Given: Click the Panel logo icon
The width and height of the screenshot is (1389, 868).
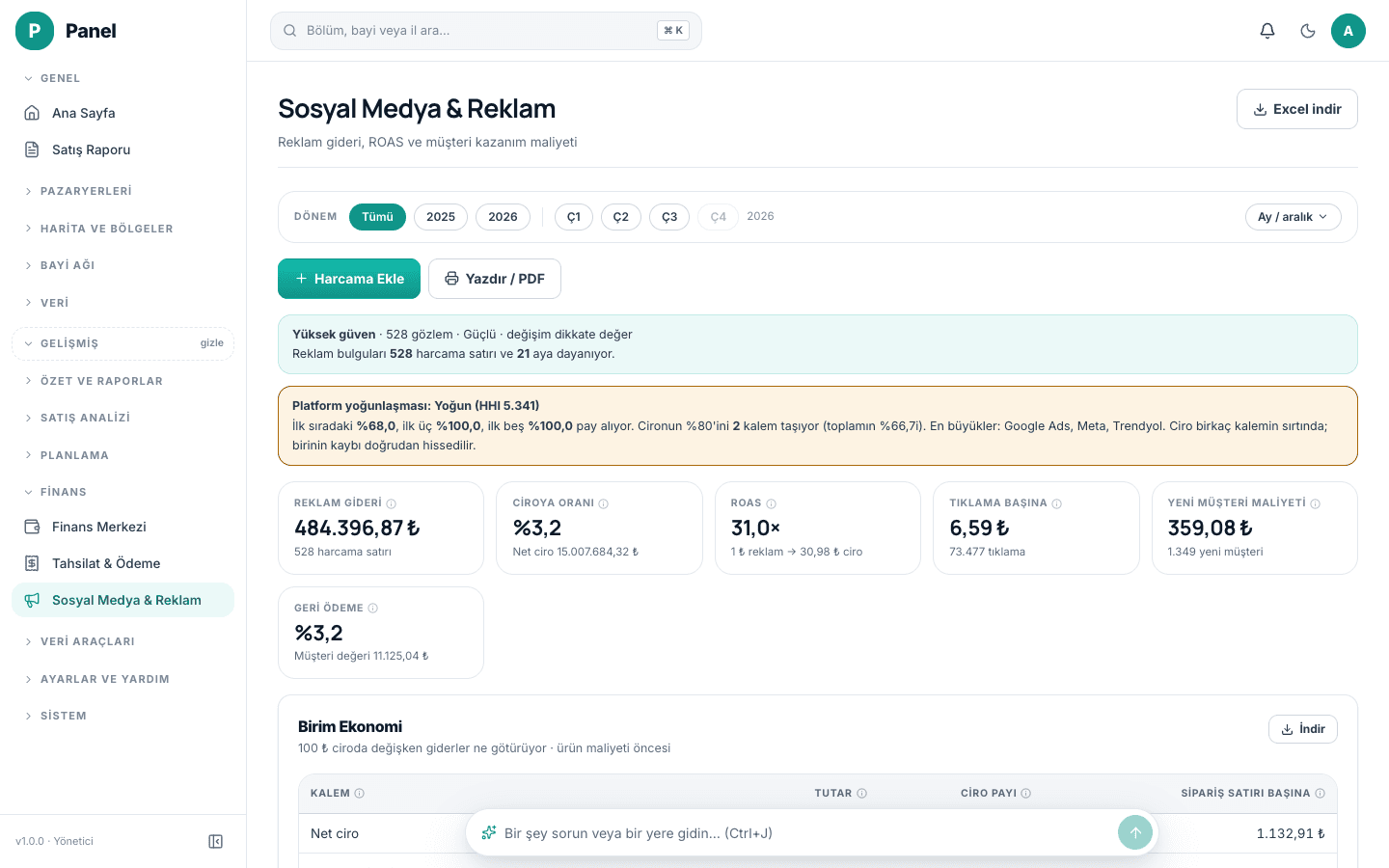Looking at the screenshot, I should coord(35,31).
